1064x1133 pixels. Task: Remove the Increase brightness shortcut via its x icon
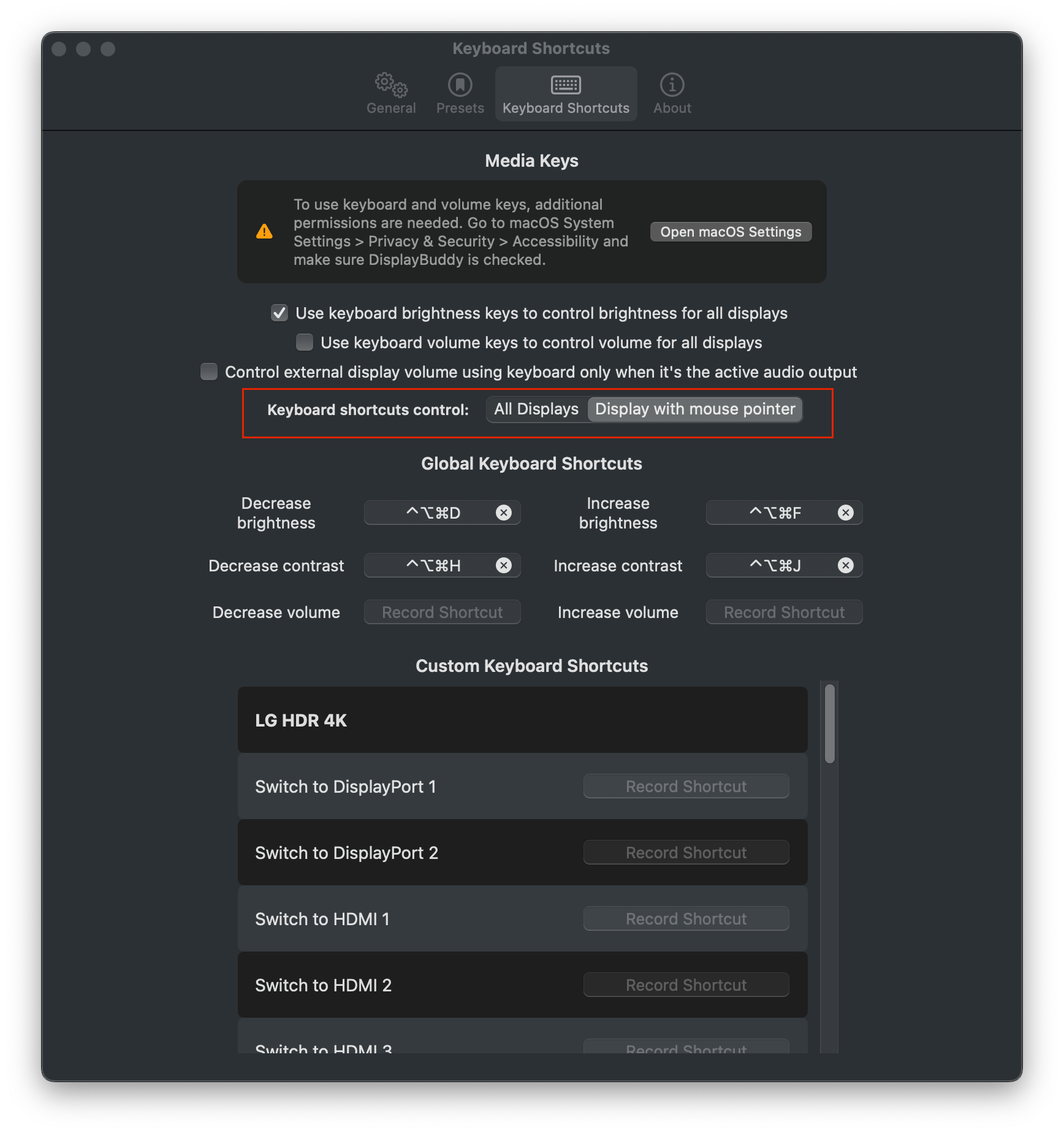coord(846,513)
